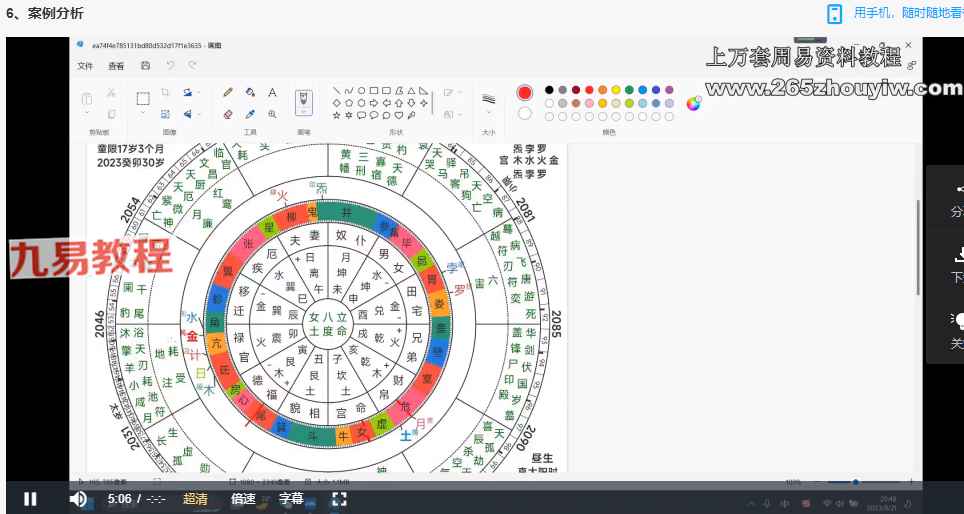Open the Edit colors wheel
964x514 pixels.
point(693,101)
